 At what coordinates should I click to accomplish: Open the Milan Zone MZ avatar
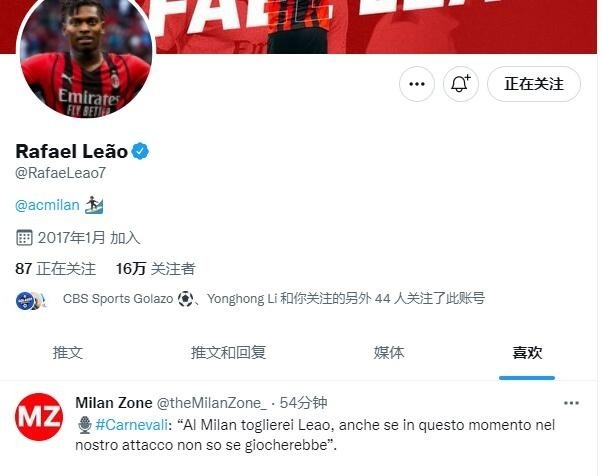click(39, 416)
